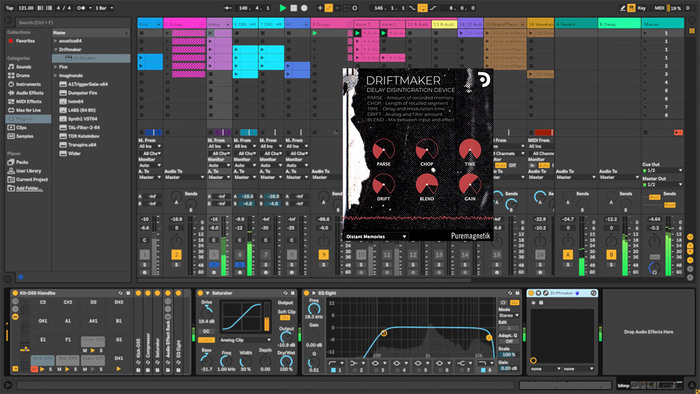Tap the tempo with the Tap button
This screenshot has width=700, height=394.
[9, 8]
